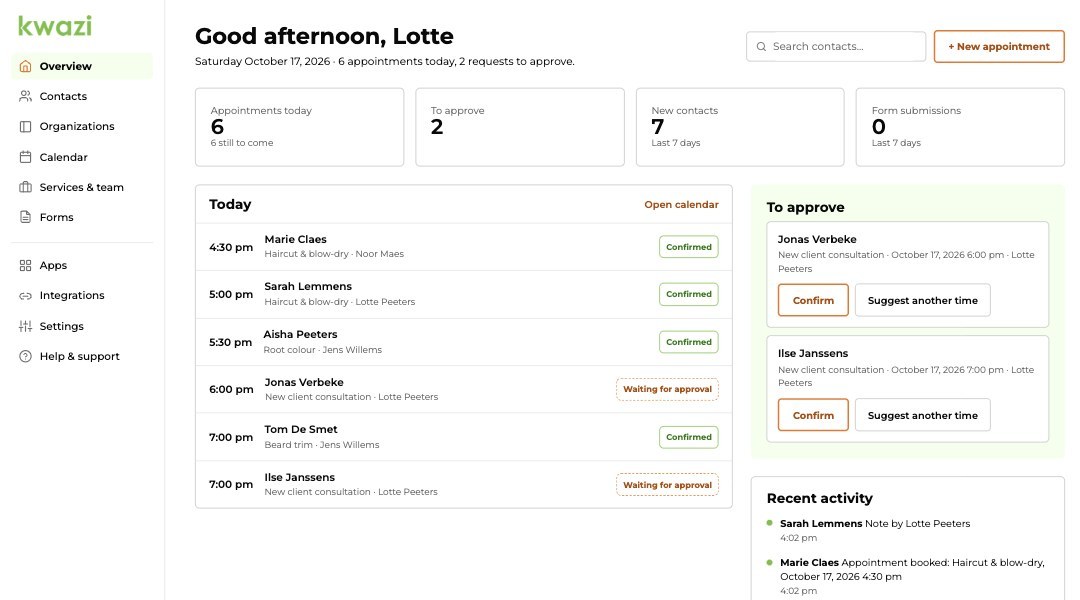1080x600 pixels.
Task: Select Settings in the sidebar
Action: click(83, 327)
